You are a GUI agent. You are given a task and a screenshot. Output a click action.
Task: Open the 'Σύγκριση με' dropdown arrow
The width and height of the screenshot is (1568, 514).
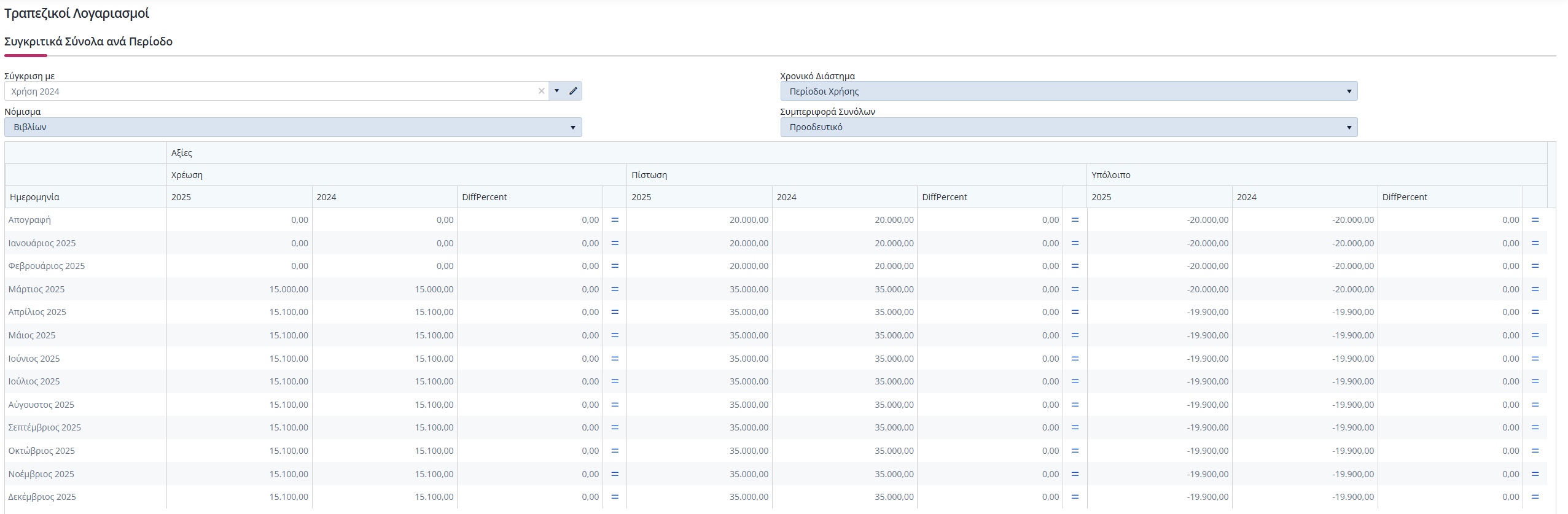[556, 91]
